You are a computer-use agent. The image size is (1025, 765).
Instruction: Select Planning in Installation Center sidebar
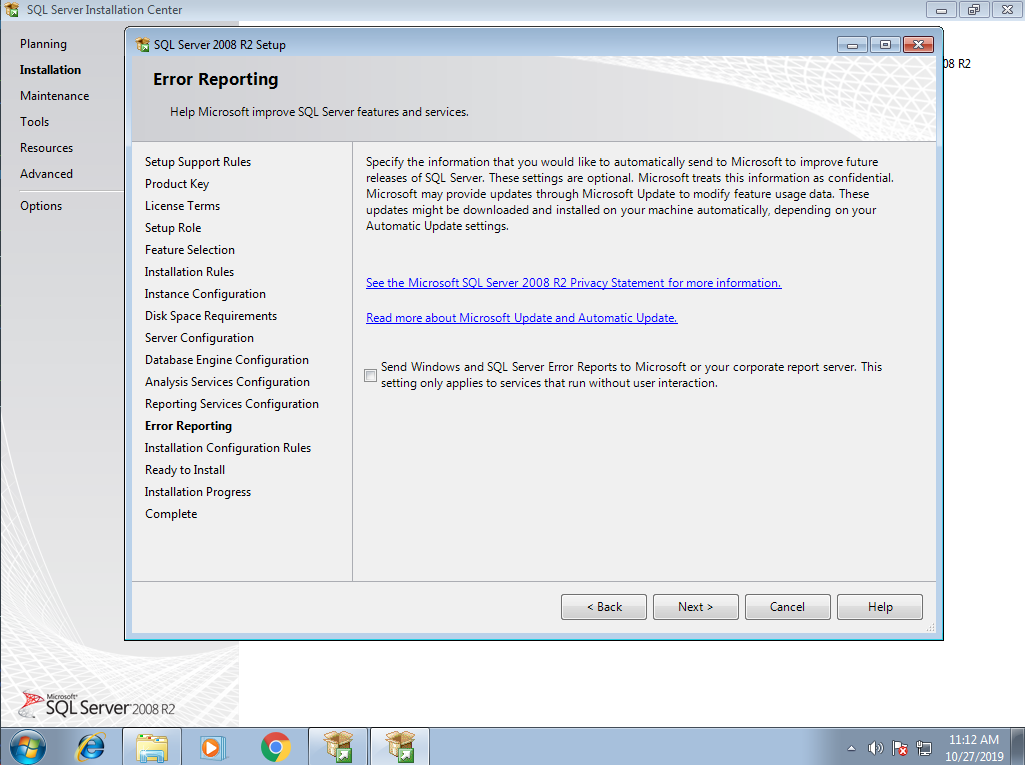coord(43,44)
